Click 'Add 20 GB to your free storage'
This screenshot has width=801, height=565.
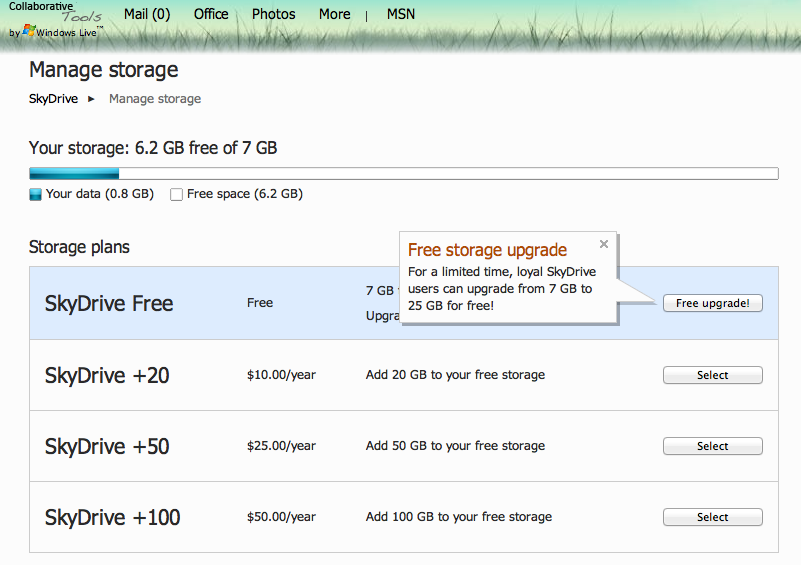click(455, 375)
